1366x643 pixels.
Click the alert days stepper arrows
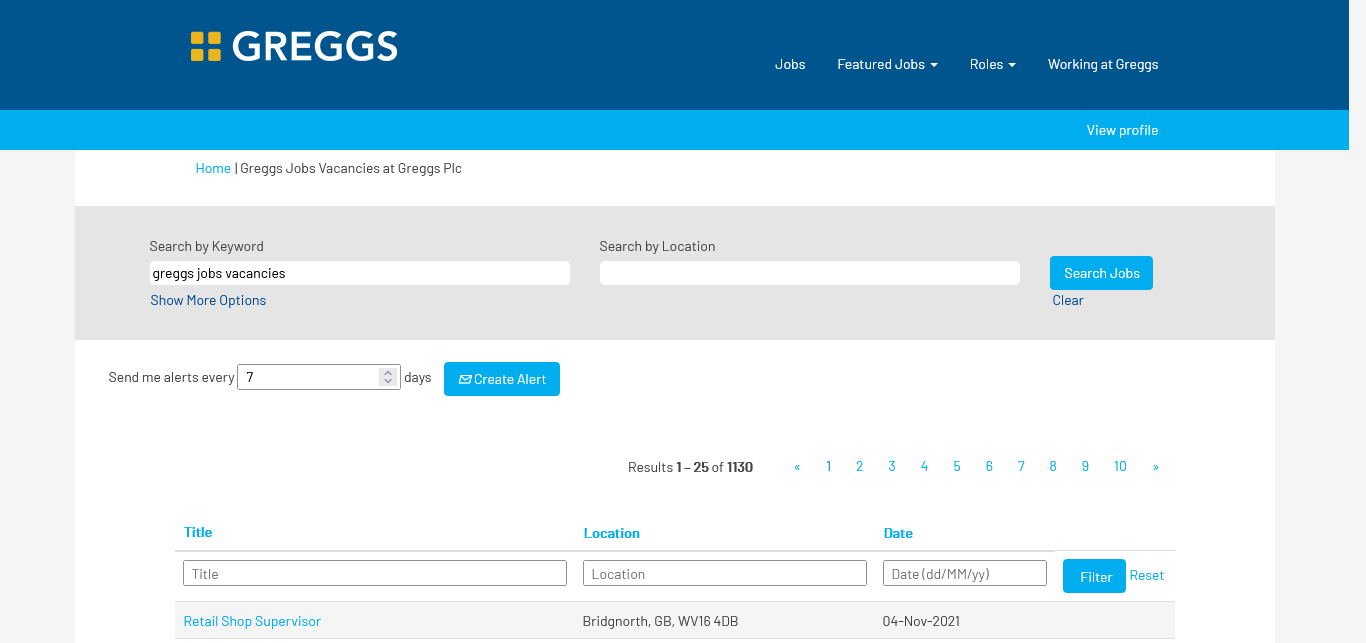pos(388,377)
